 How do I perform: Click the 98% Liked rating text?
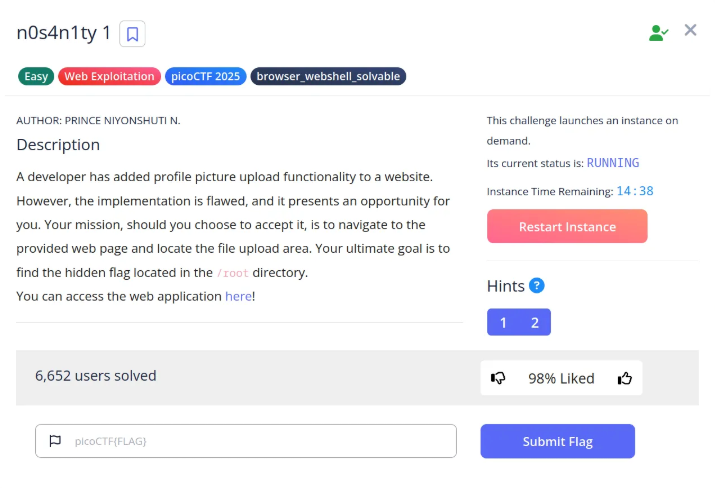click(561, 379)
